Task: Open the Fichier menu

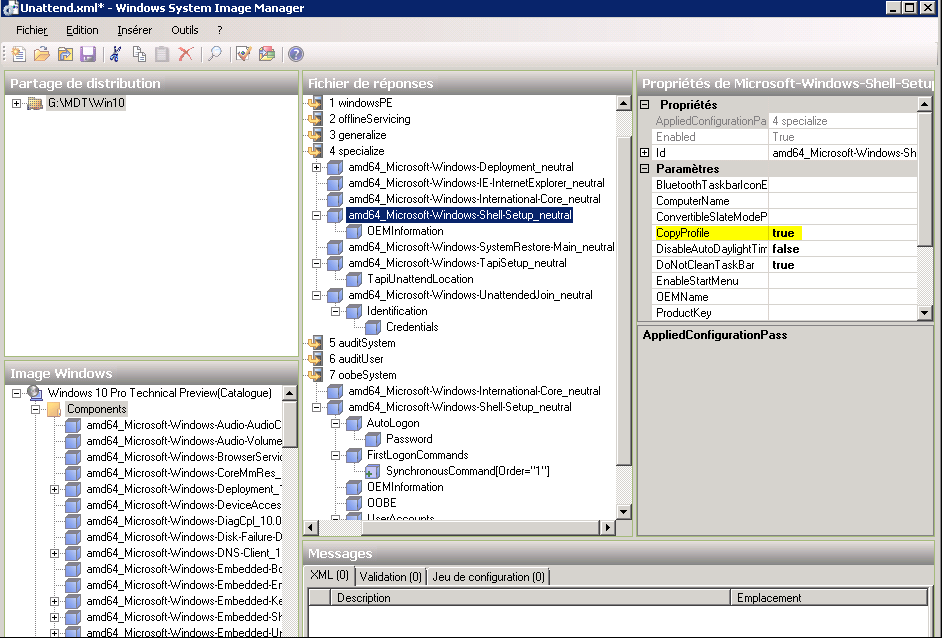Action: coord(32,30)
